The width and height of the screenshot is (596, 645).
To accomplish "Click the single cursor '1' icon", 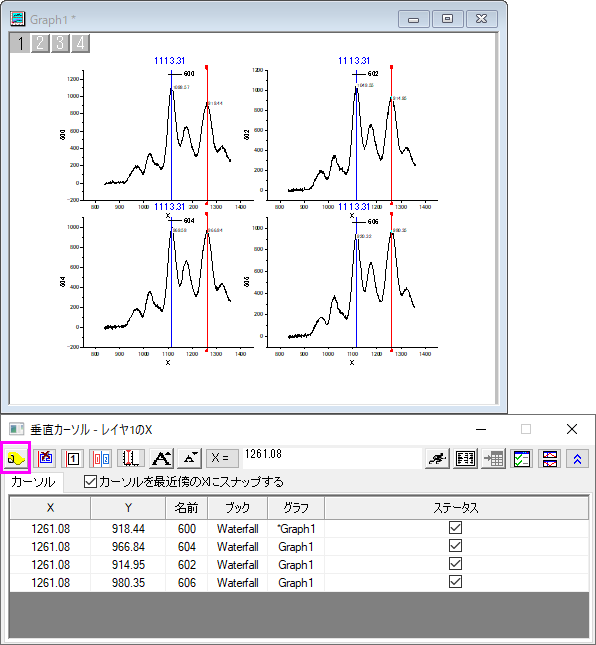I will 73,458.
